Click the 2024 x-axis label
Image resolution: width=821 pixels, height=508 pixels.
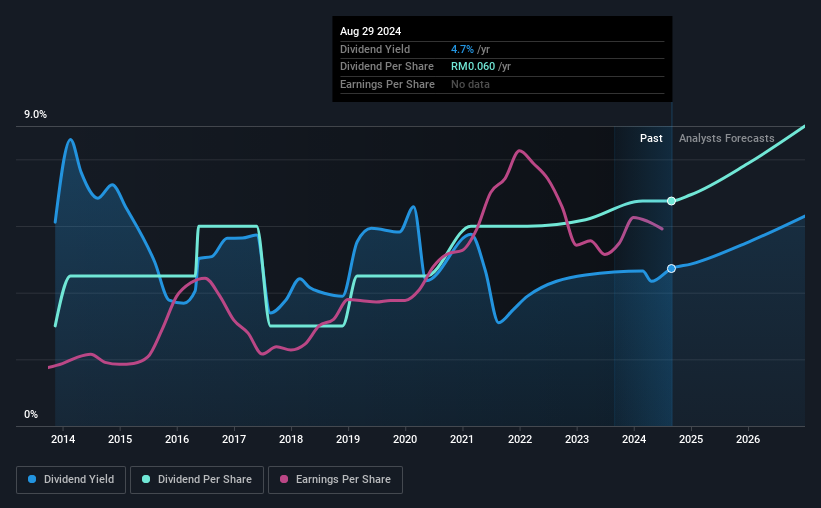pos(634,439)
